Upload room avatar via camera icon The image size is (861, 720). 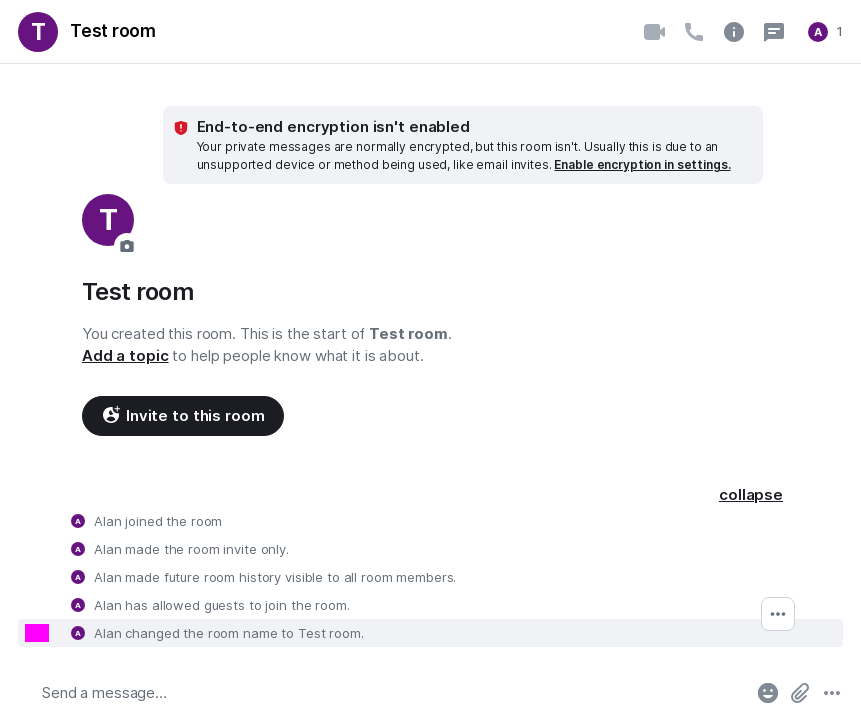127,246
